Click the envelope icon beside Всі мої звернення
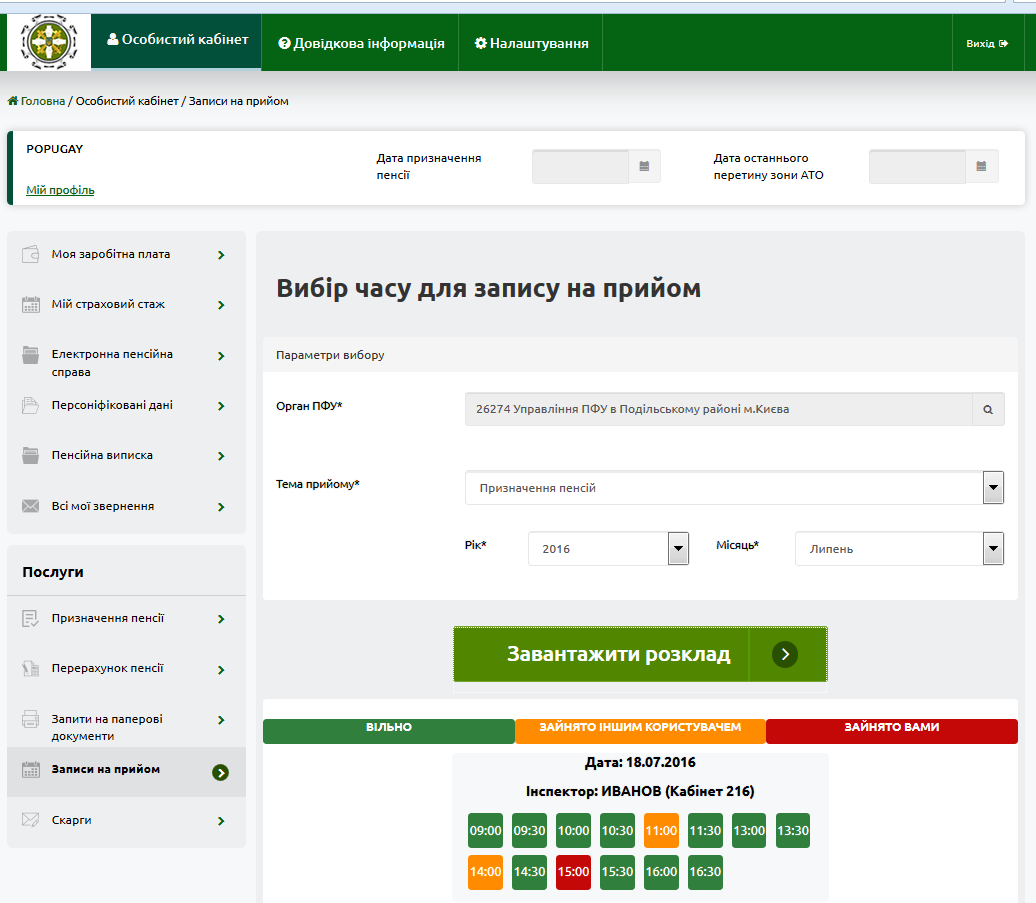The height and width of the screenshot is (903, 1036). pos(30,506)
